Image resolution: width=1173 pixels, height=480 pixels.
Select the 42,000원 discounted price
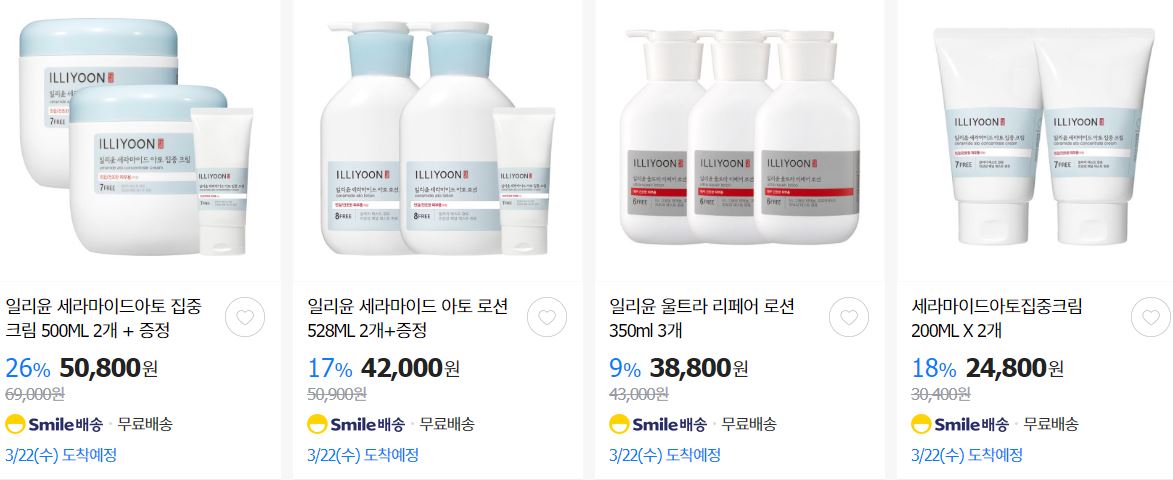coord(411,368)
